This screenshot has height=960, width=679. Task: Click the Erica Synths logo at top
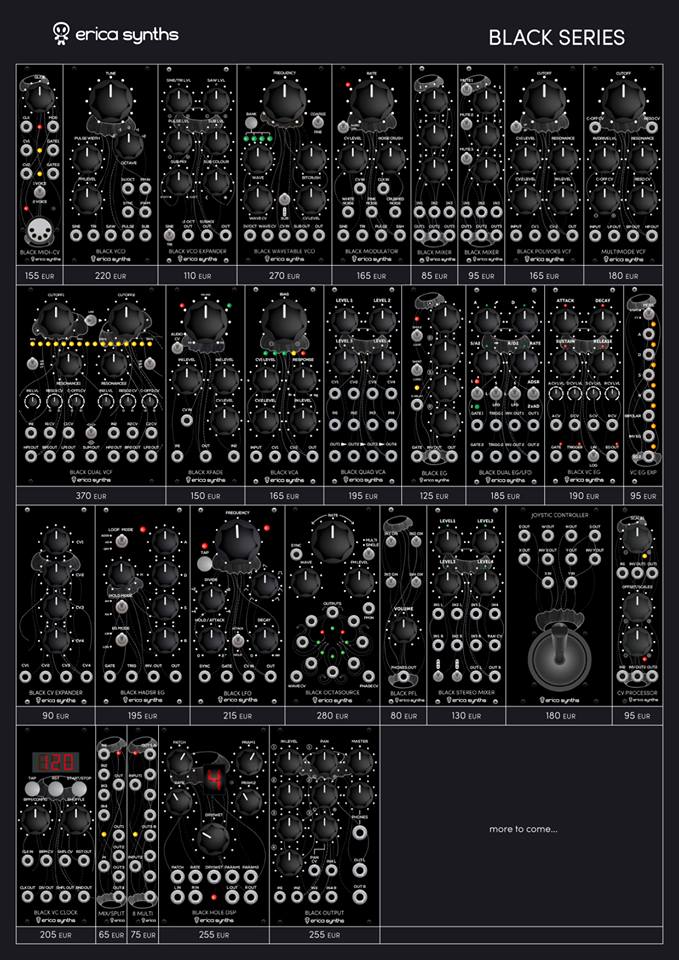(x=115, y=33)
